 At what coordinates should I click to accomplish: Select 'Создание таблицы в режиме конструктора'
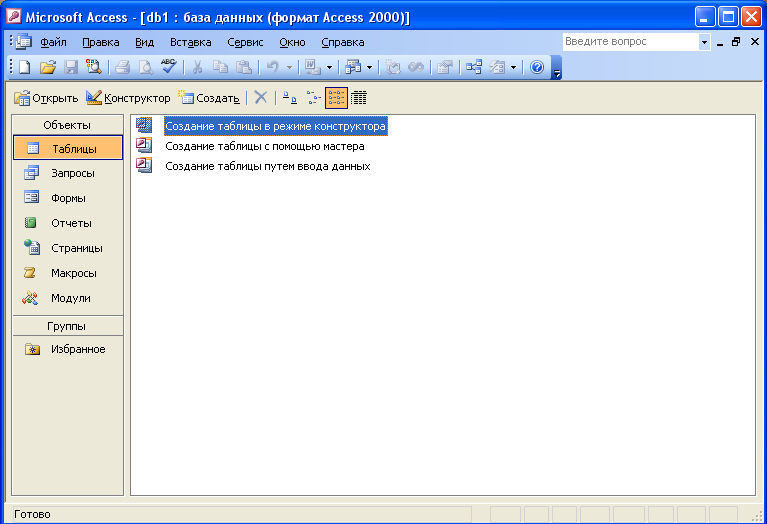tap(275, 126)
